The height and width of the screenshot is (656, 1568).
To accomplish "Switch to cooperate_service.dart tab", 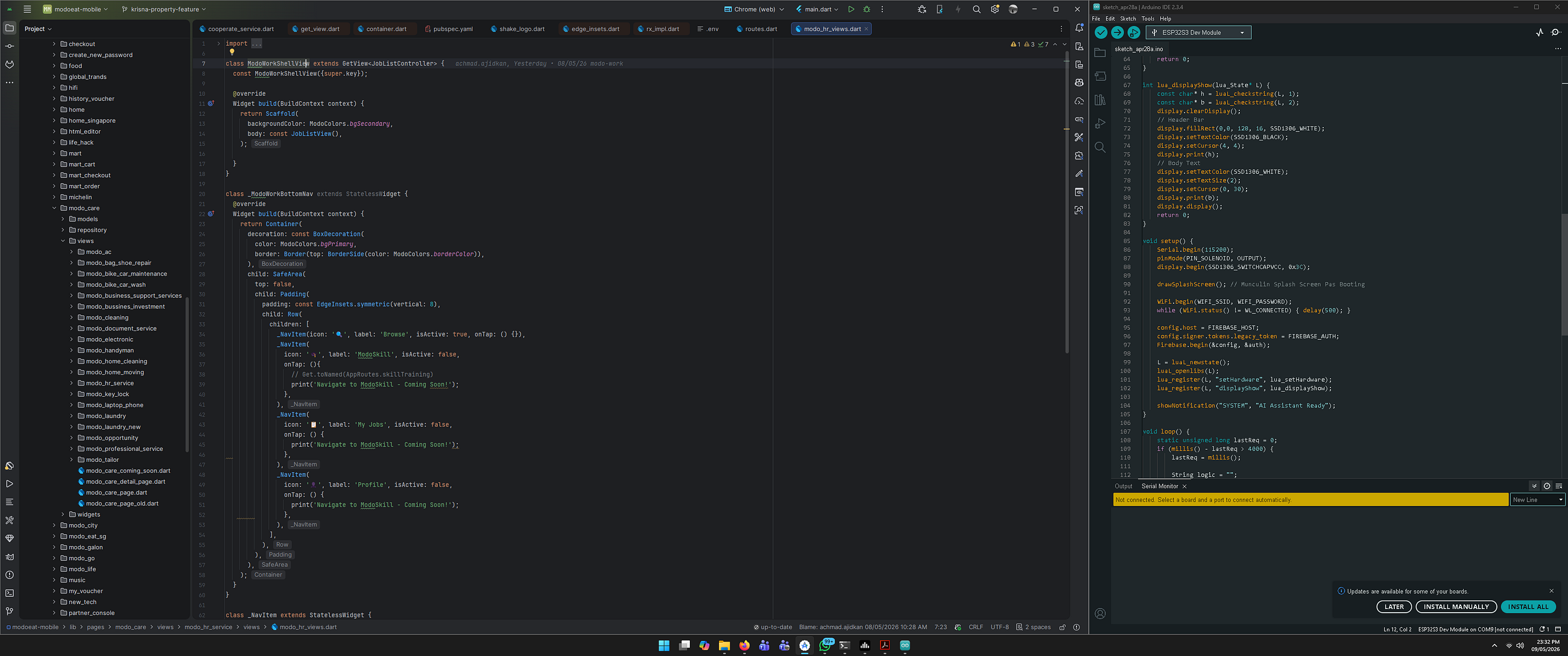I will 236,28.
